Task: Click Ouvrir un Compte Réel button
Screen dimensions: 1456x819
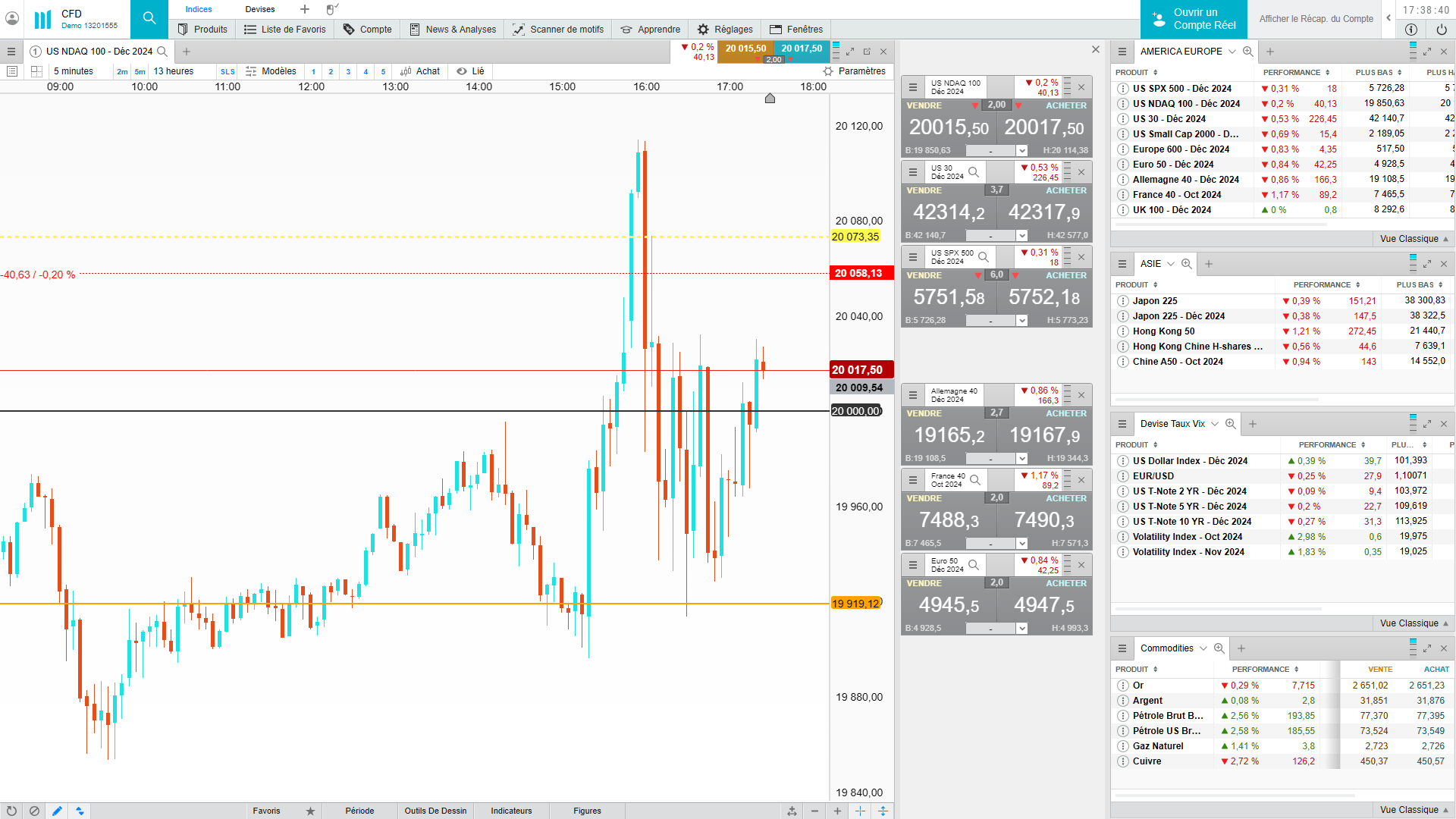Action: pos(1194,19)
